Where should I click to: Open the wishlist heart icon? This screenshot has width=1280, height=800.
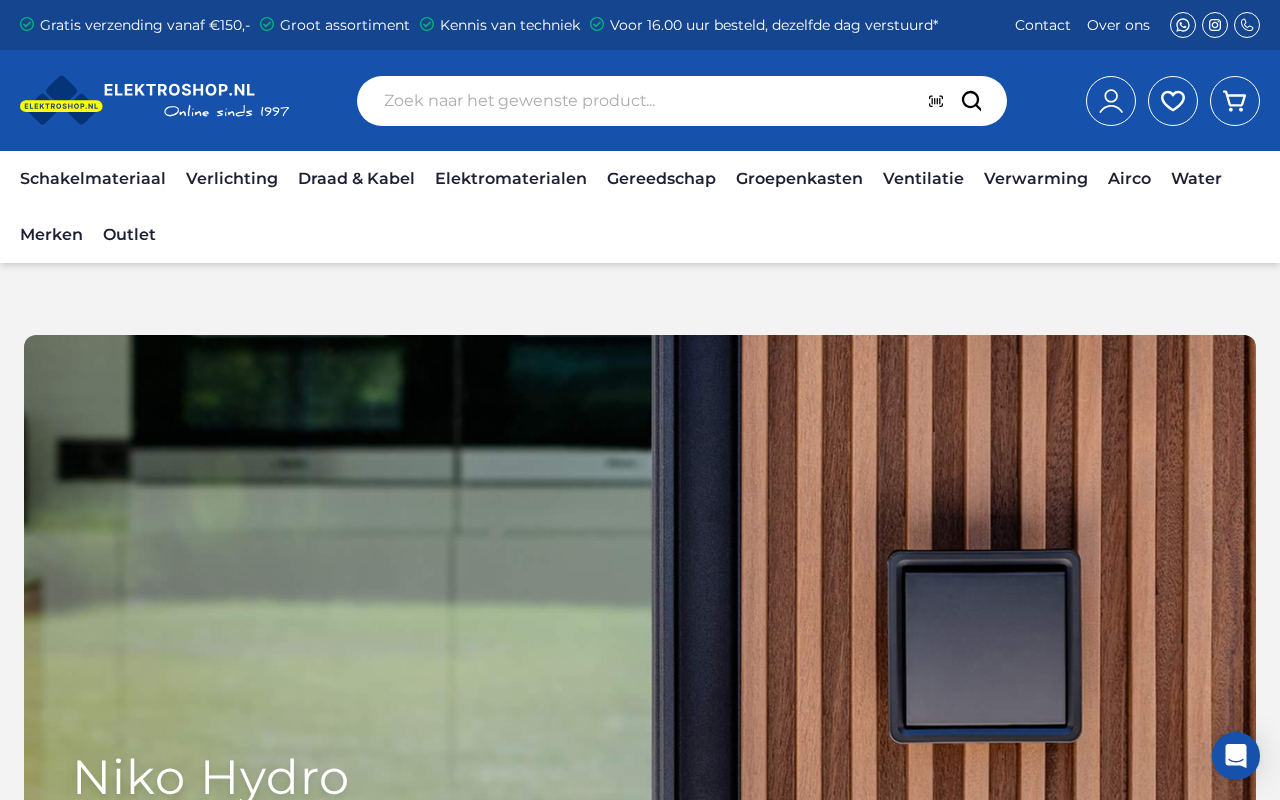click(x=1173, y=101)
